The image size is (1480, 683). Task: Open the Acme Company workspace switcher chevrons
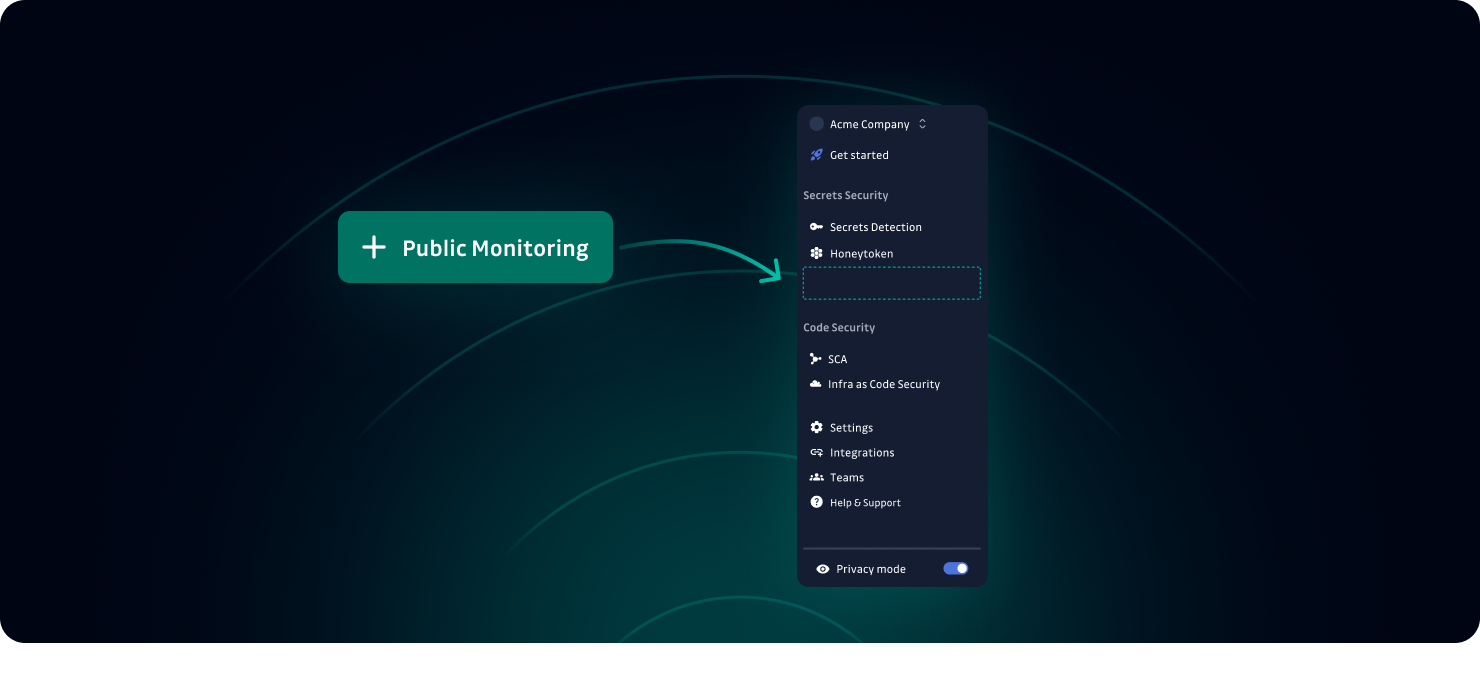922,124
